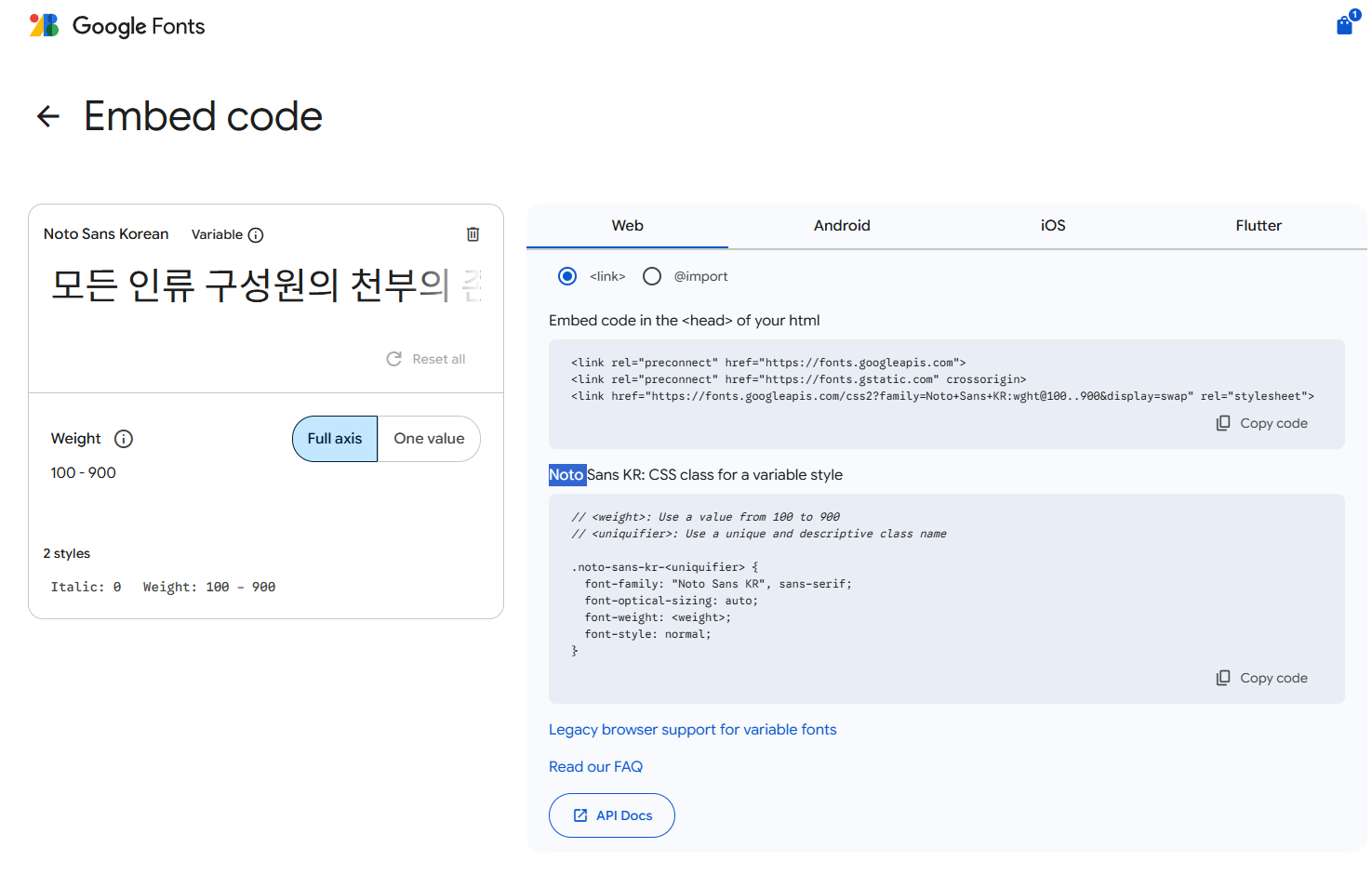
Task: Click the Embed code in the <head> label
Action: click(x=685, y=321)
